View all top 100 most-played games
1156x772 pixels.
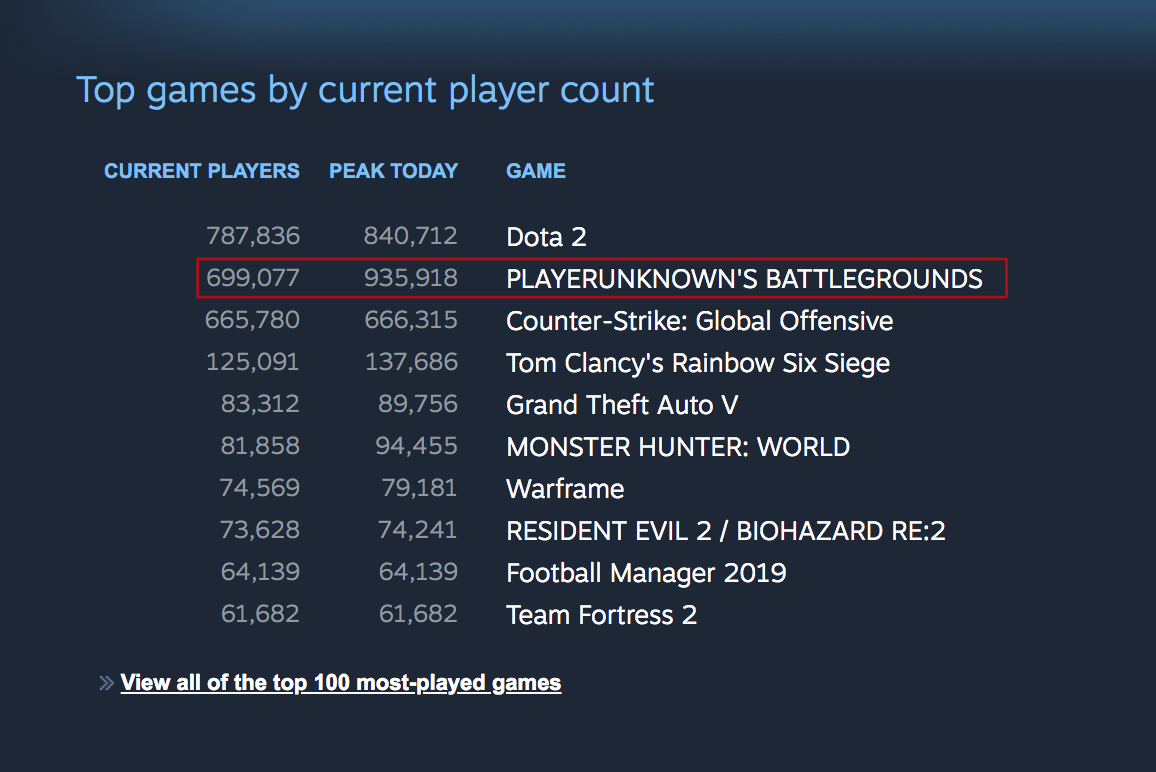coord(340,683)
